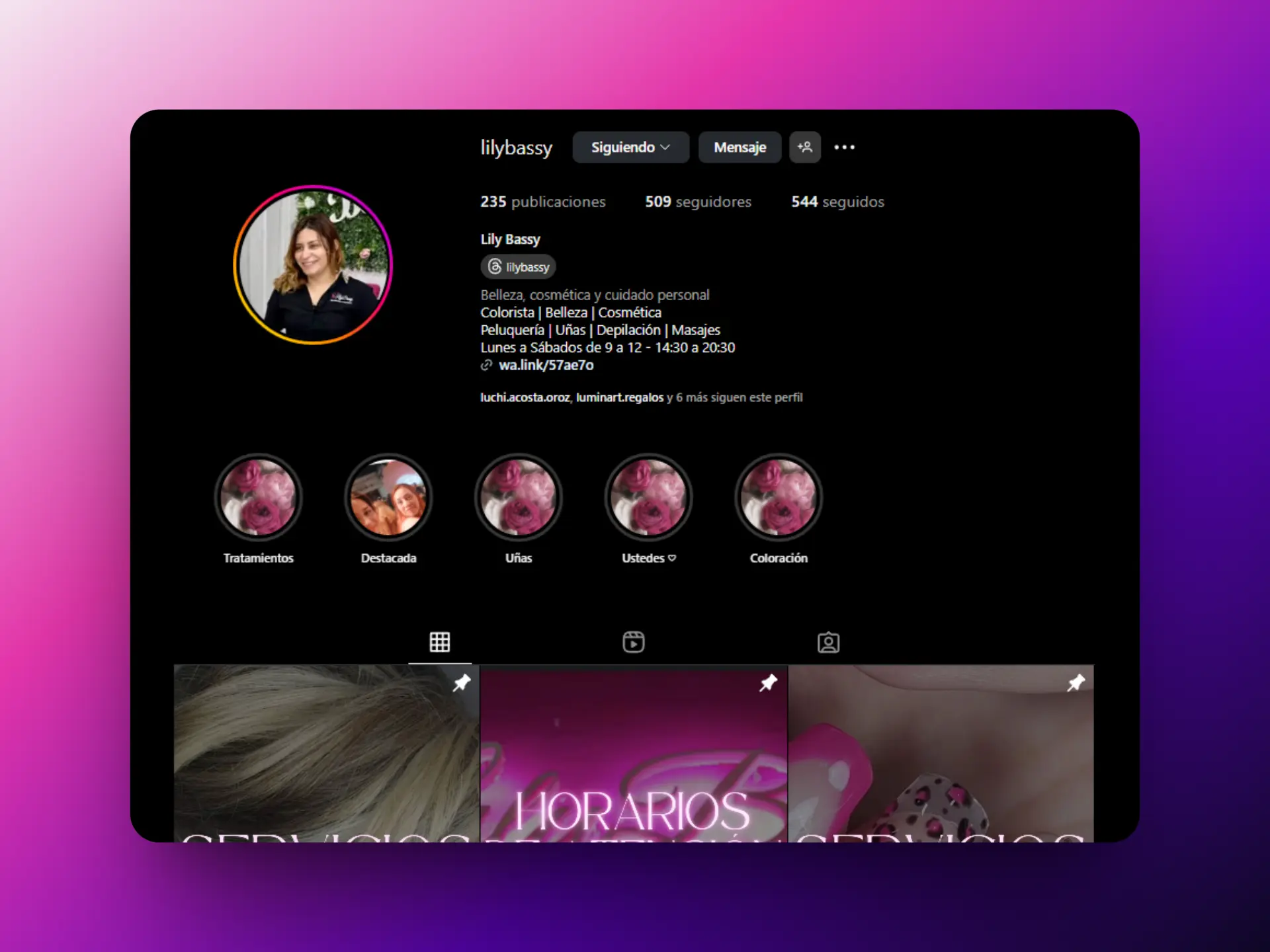
Task: Open the Uñas story highlight
Action: [519, 497]
